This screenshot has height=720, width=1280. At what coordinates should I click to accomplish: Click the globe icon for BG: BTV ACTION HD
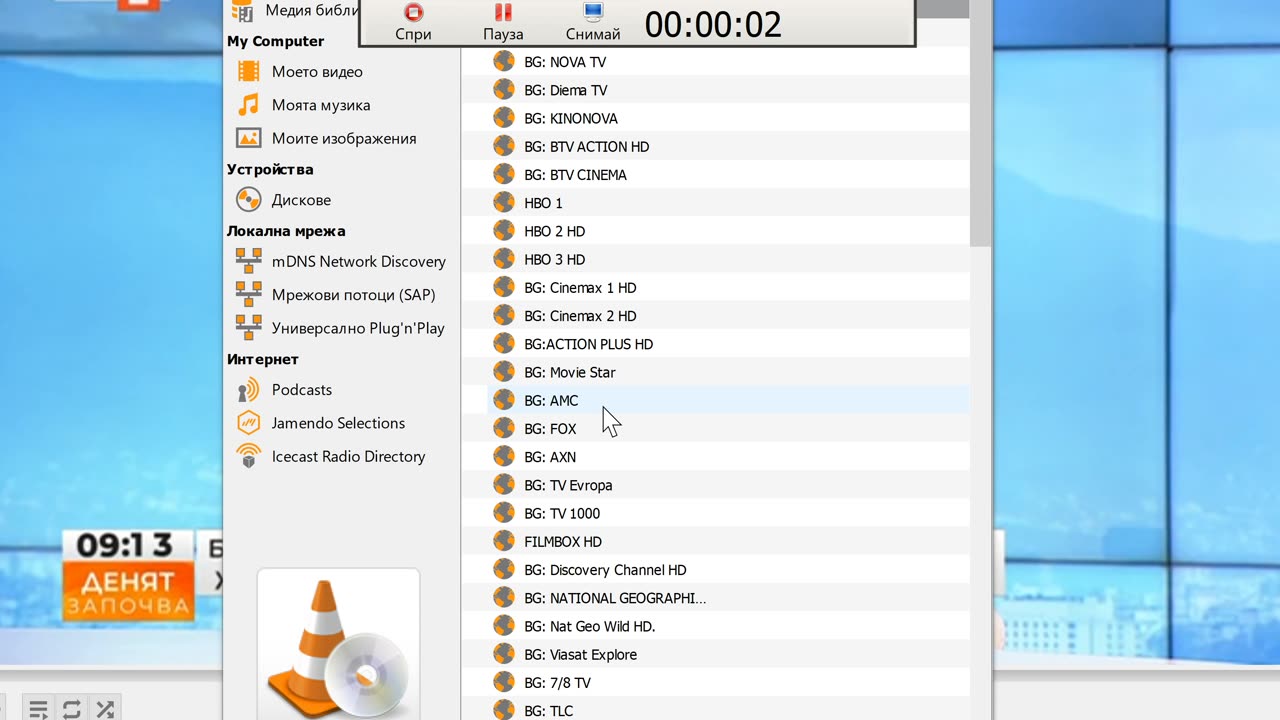pyautogui.click(x=504, y=146)
